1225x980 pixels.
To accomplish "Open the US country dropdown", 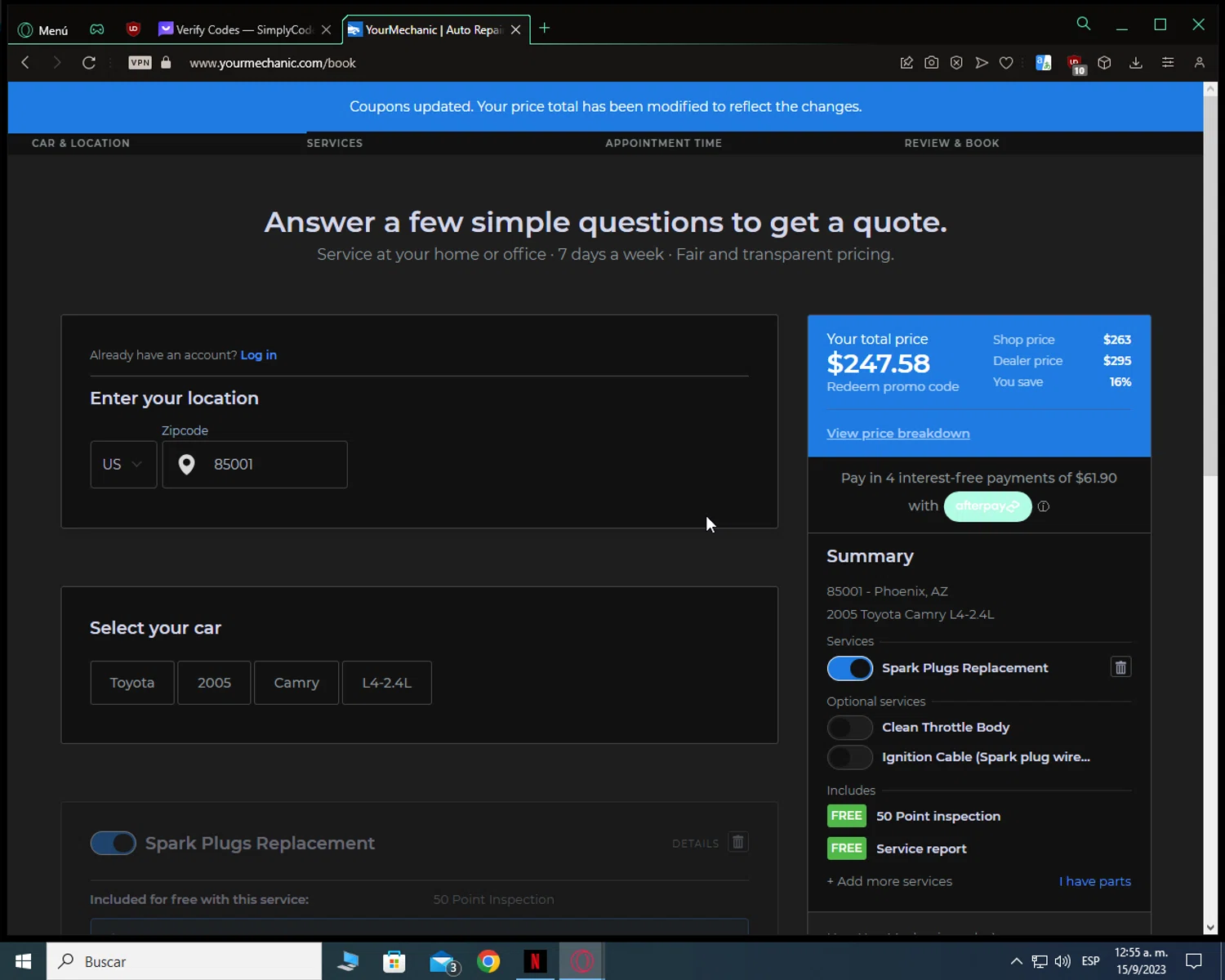I will click(123, 465).
